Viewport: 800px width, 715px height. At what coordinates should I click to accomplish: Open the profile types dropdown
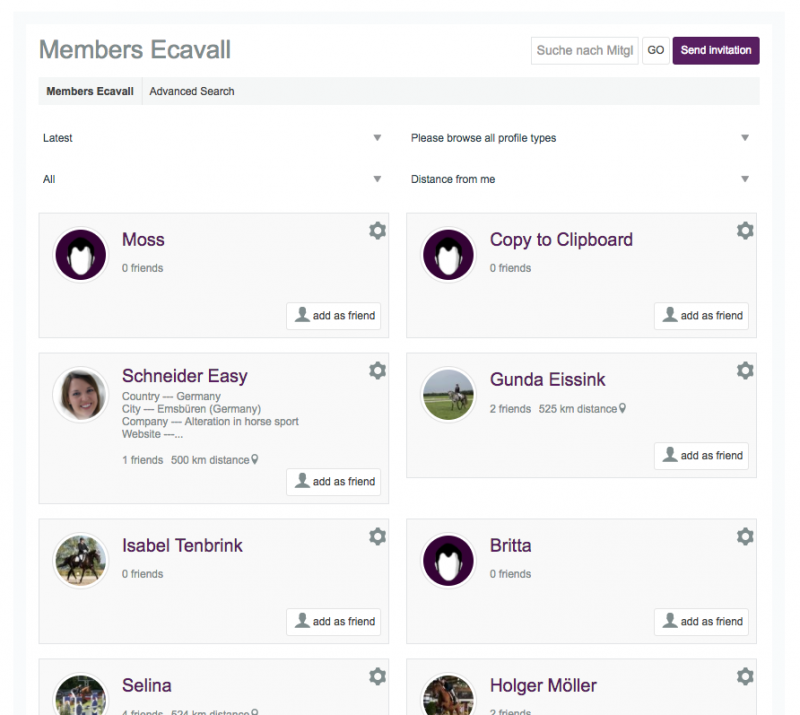(x=581, y=138)
